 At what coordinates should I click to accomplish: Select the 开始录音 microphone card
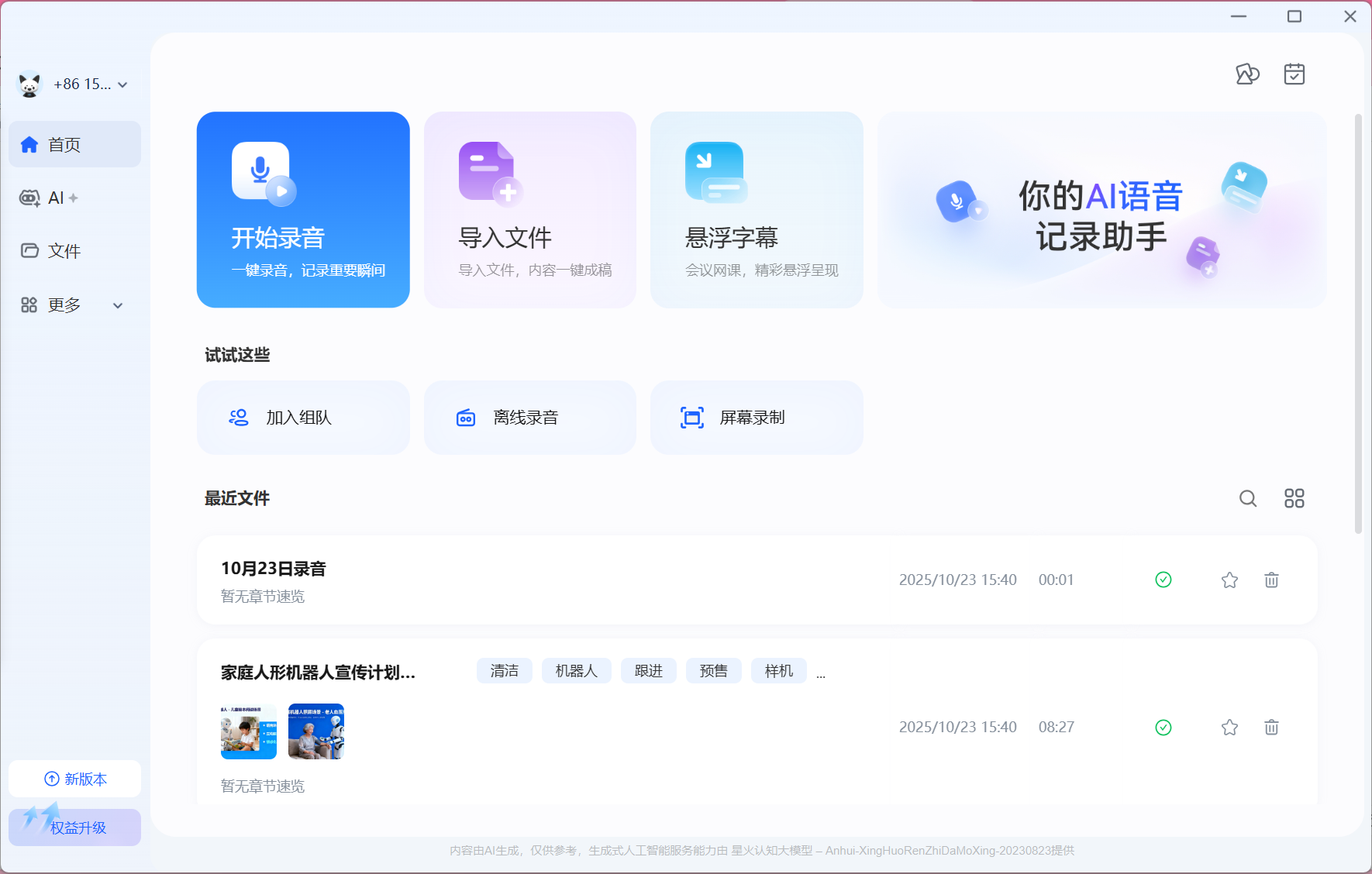(x=303, y=209)
